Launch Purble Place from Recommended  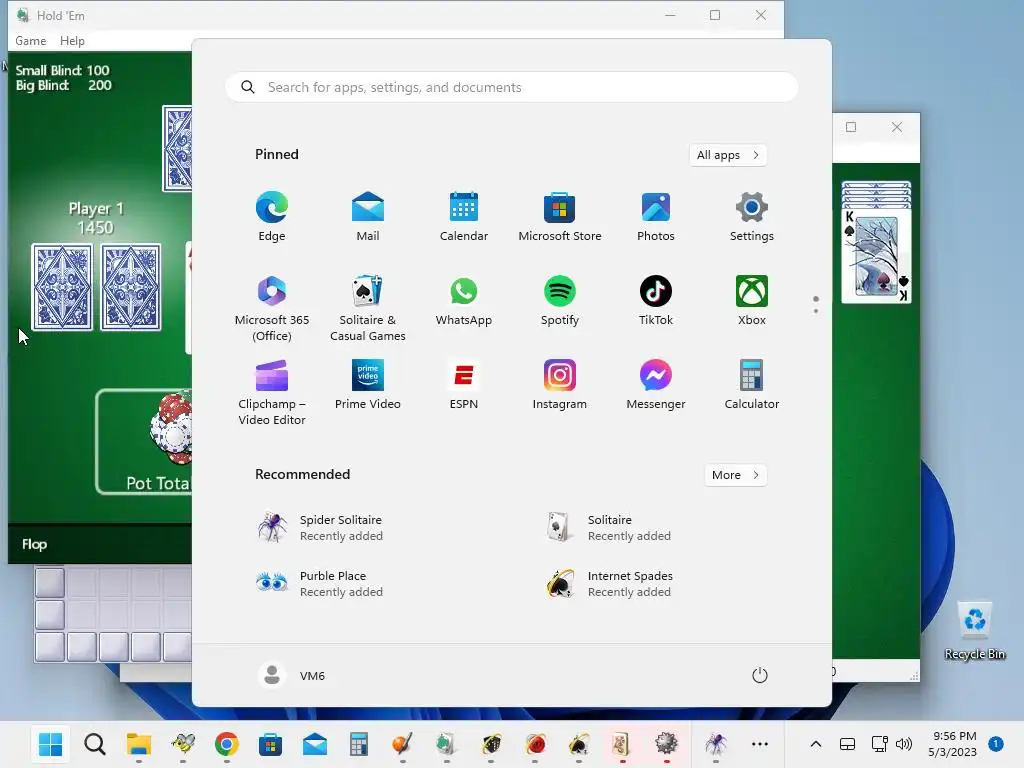click(x=320, y=583)
